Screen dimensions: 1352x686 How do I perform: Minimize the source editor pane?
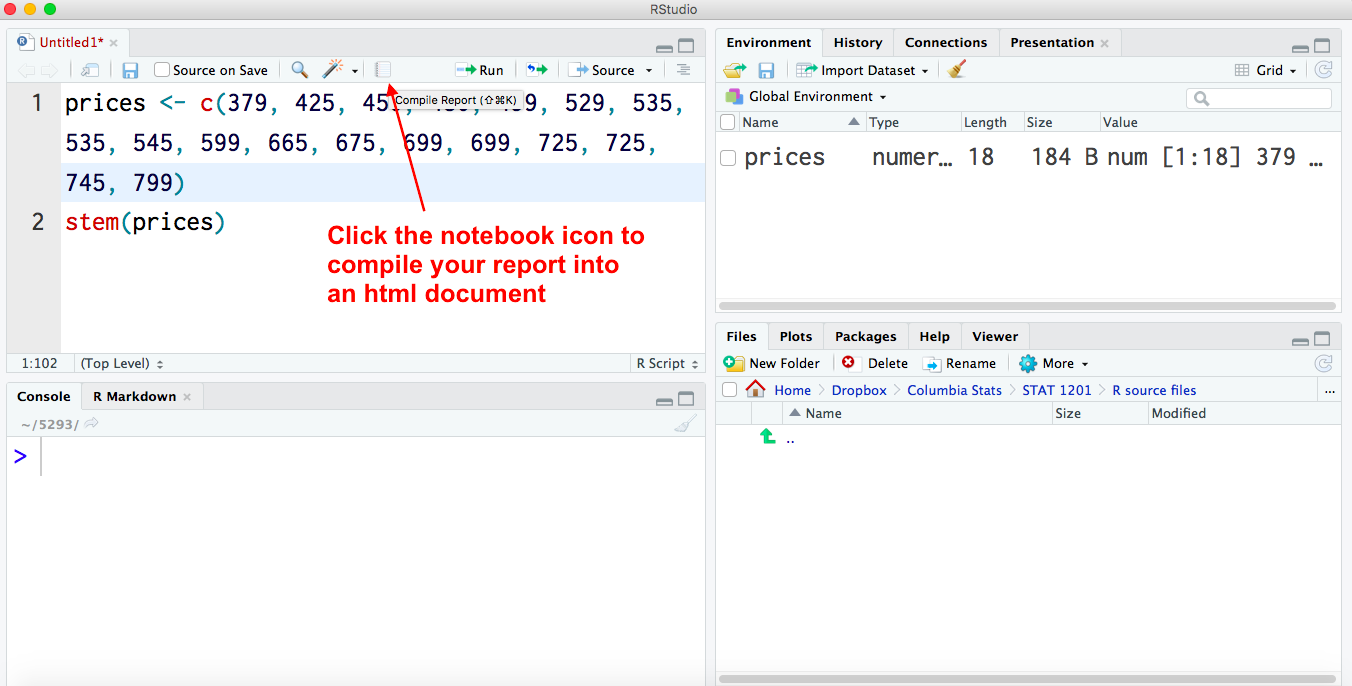pyautogui.click(x=664, y=48)
